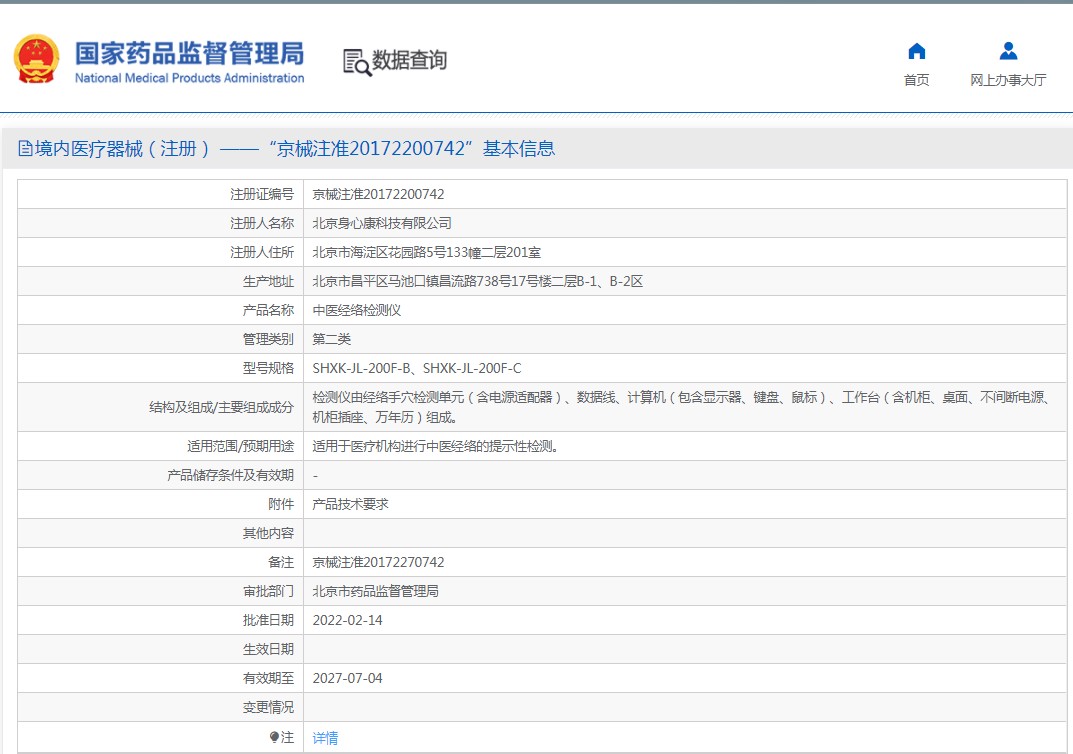Click address 北京市海淀区花园路5号133幢二层201室
This screenshot has width=1073, height=754.
pos(426,252)
